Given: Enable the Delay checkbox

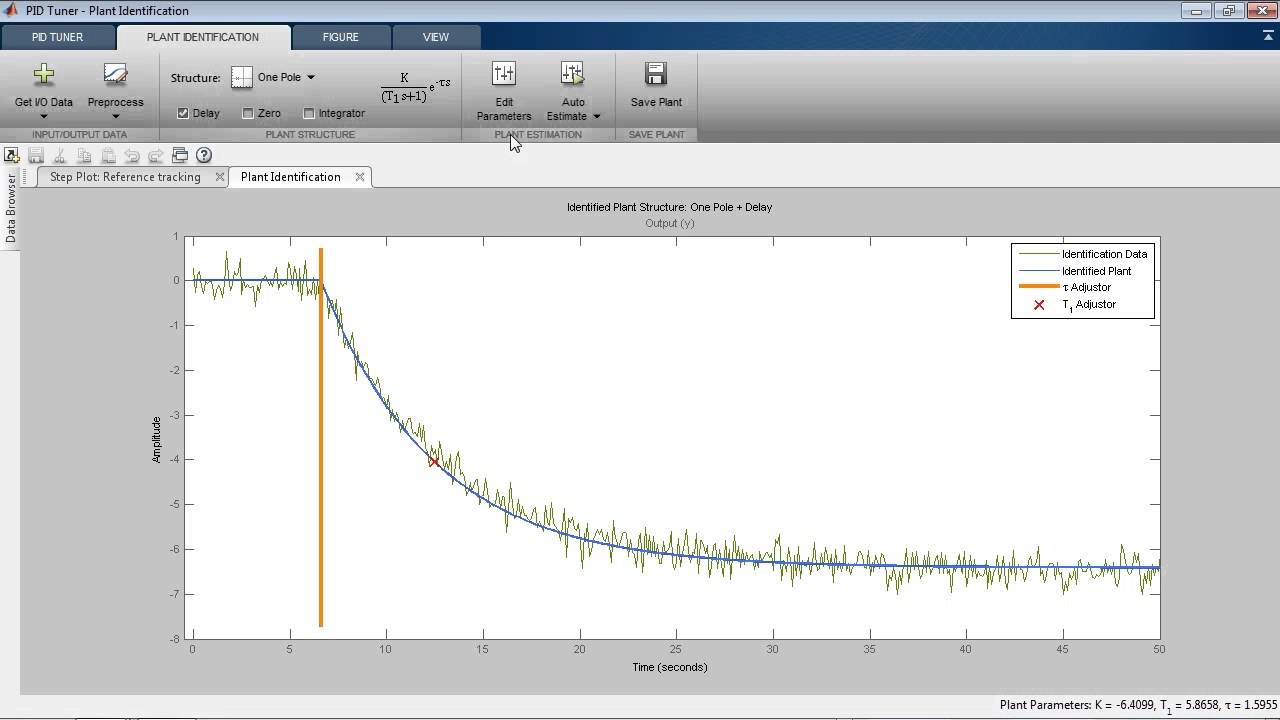Looking at the screenshot, I should coord(183,113).
